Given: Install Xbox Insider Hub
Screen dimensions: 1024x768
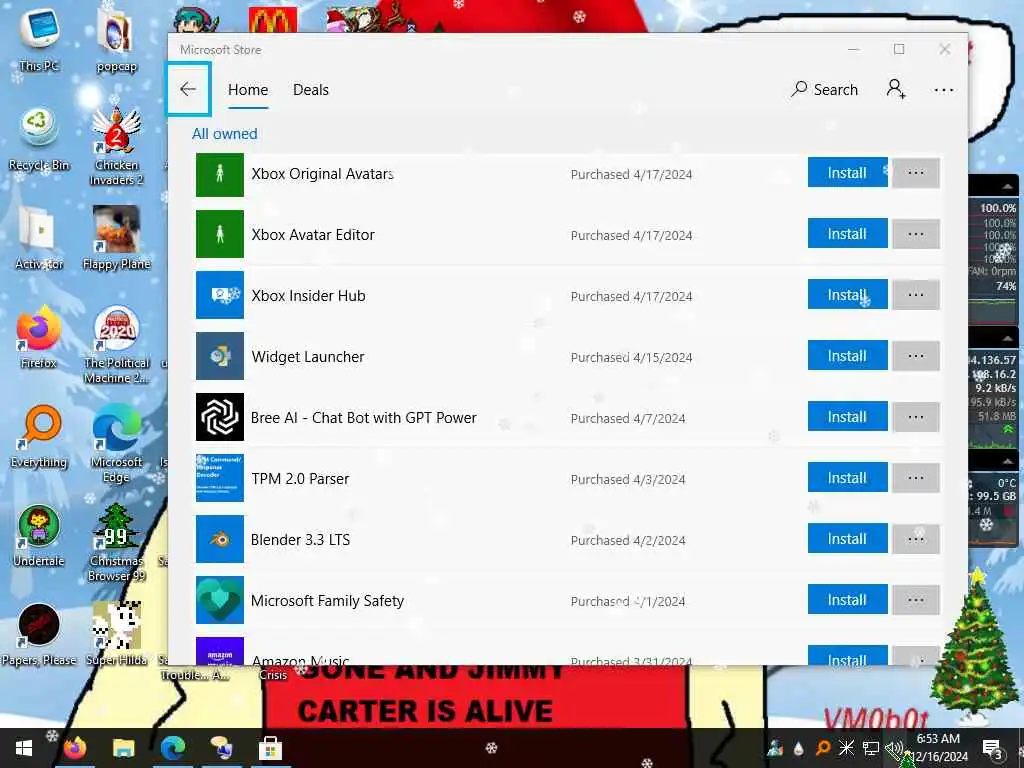Looking at the screenshot, I should (847, 295).
